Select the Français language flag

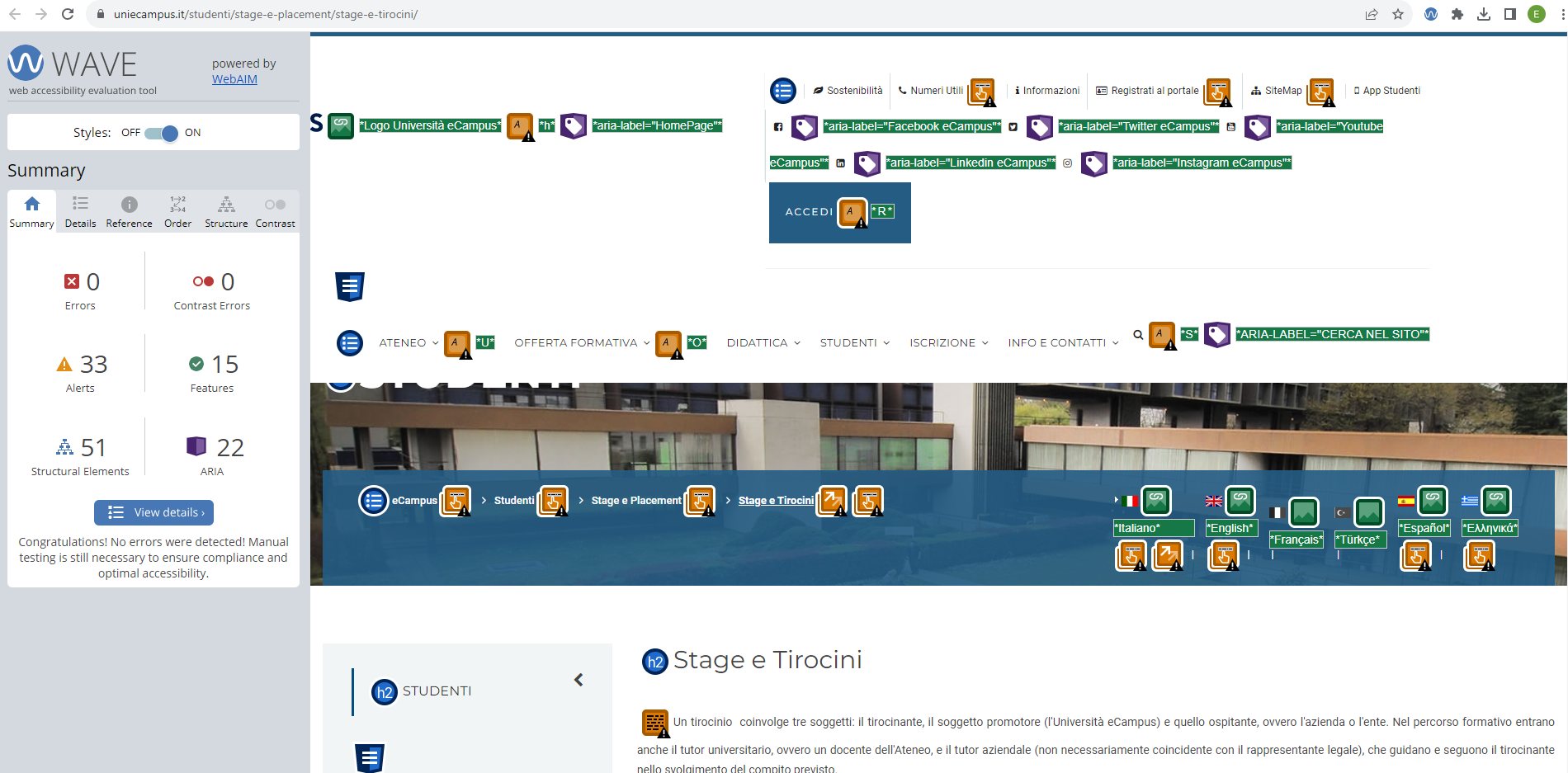point(1276,512)
